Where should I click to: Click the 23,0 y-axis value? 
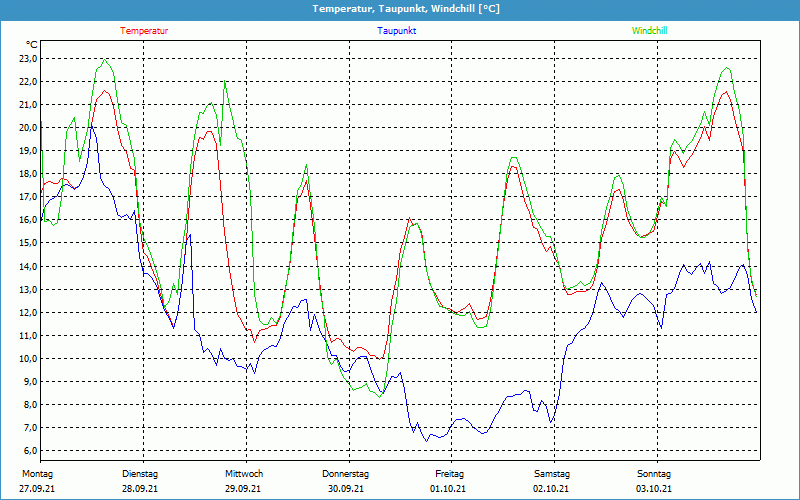[28, 59]
